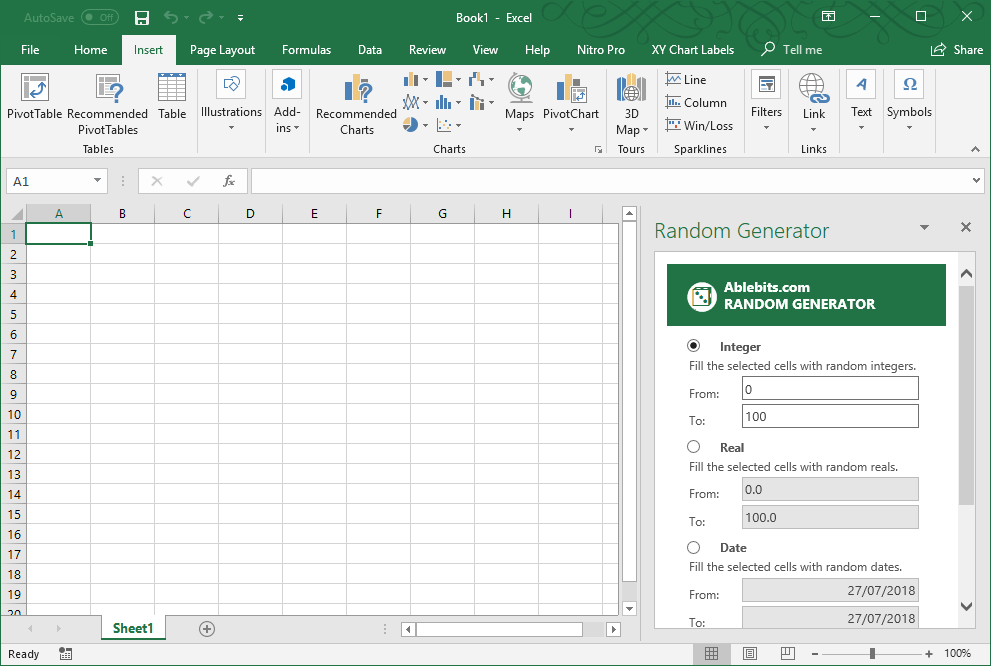Insert a Line sparkline

686,80
